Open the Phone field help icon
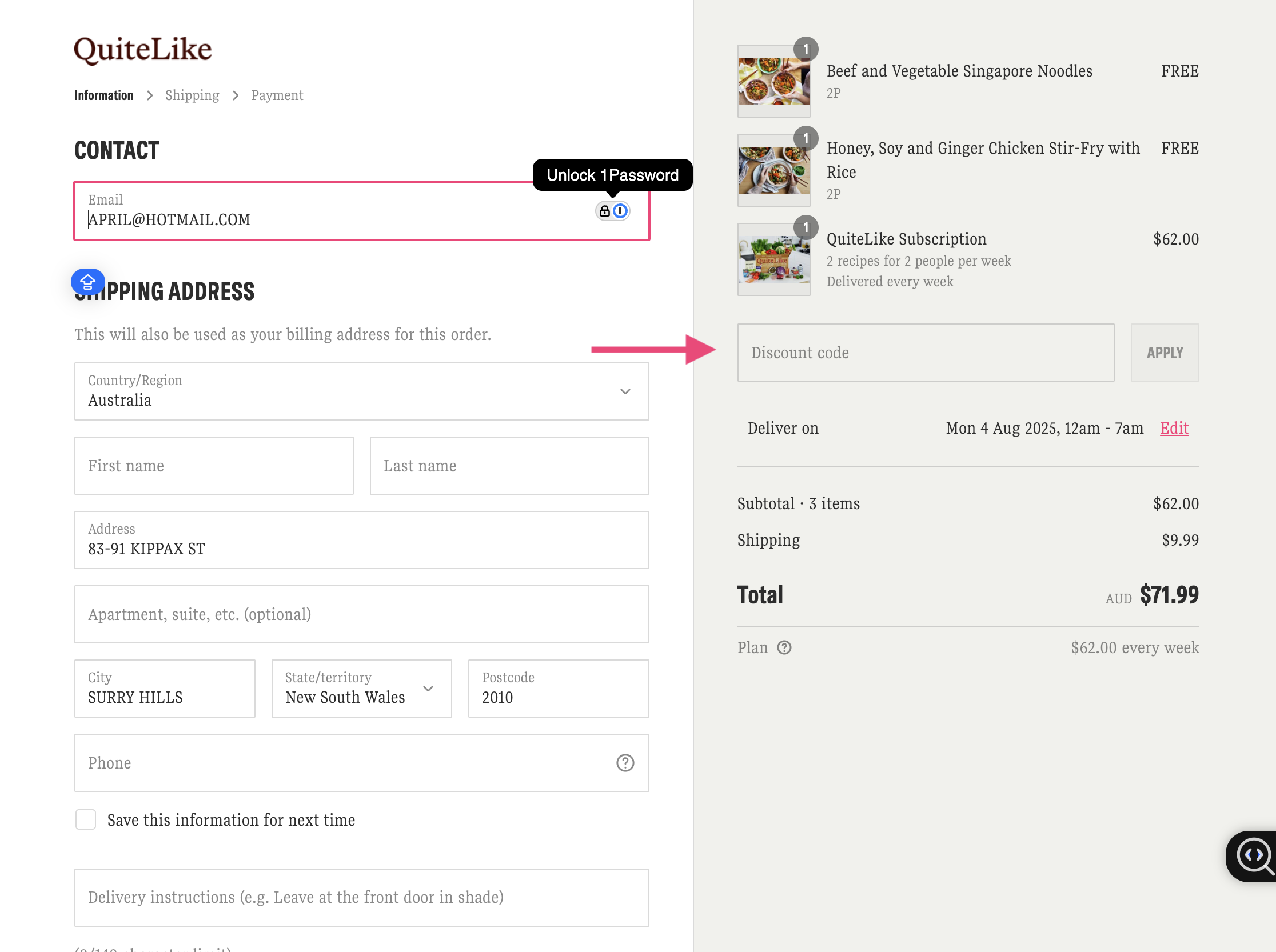1276x952 pixels. tap(625, 763)
